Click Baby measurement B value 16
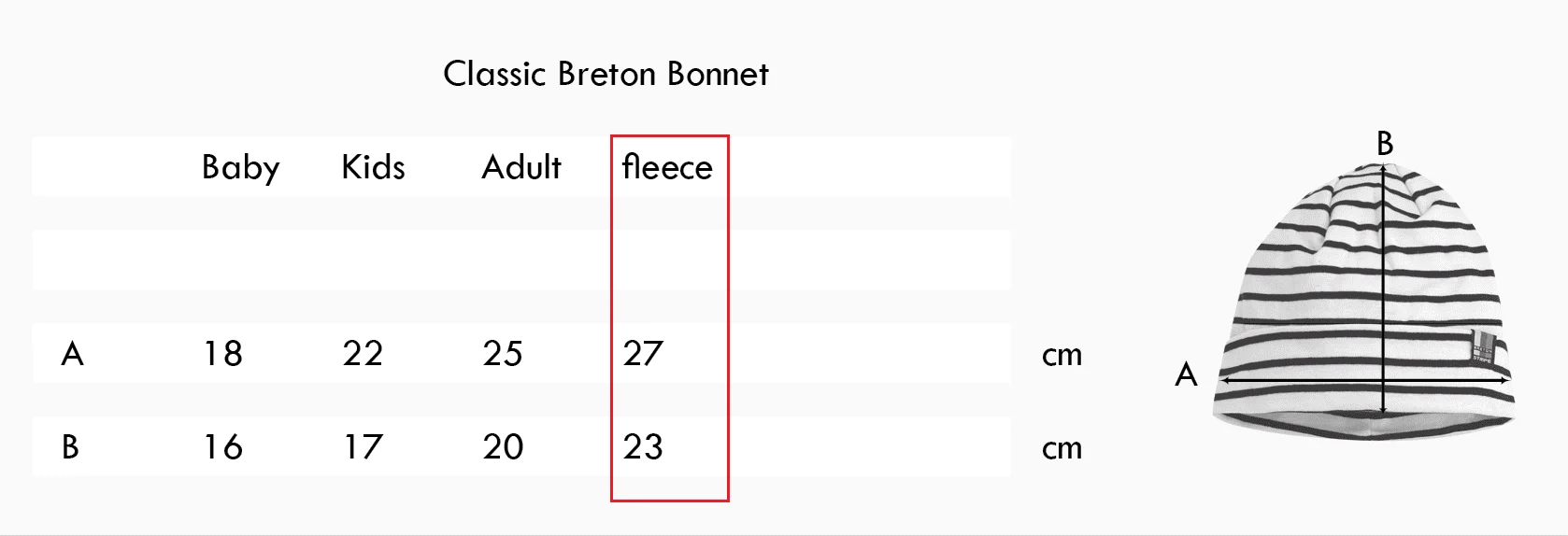 pos(222,447)
